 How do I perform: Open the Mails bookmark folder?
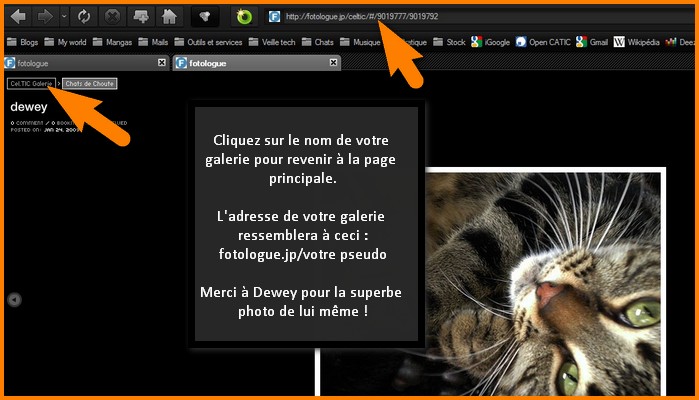coord(153,42)
